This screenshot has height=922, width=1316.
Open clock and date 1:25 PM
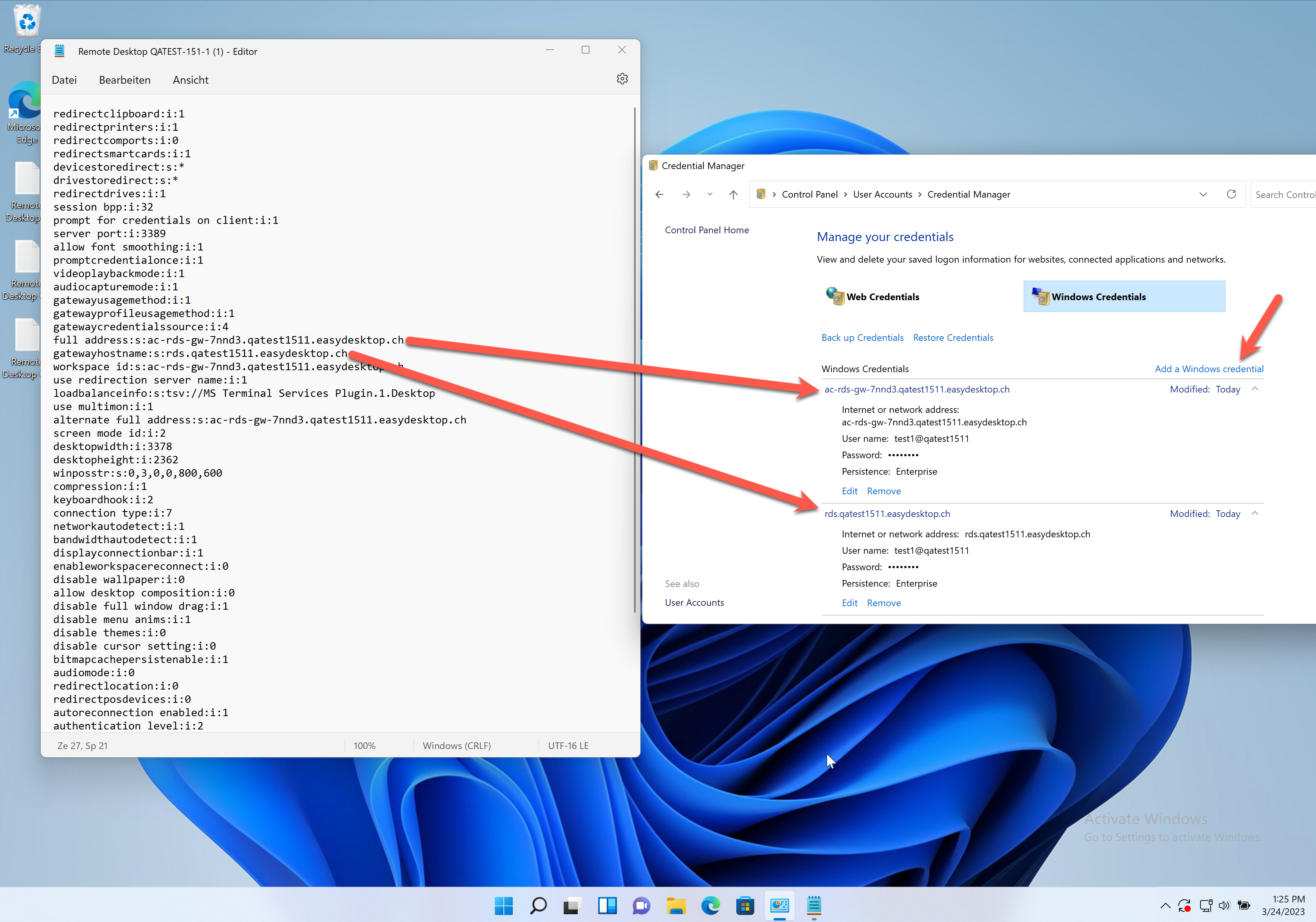point(1283,906)
